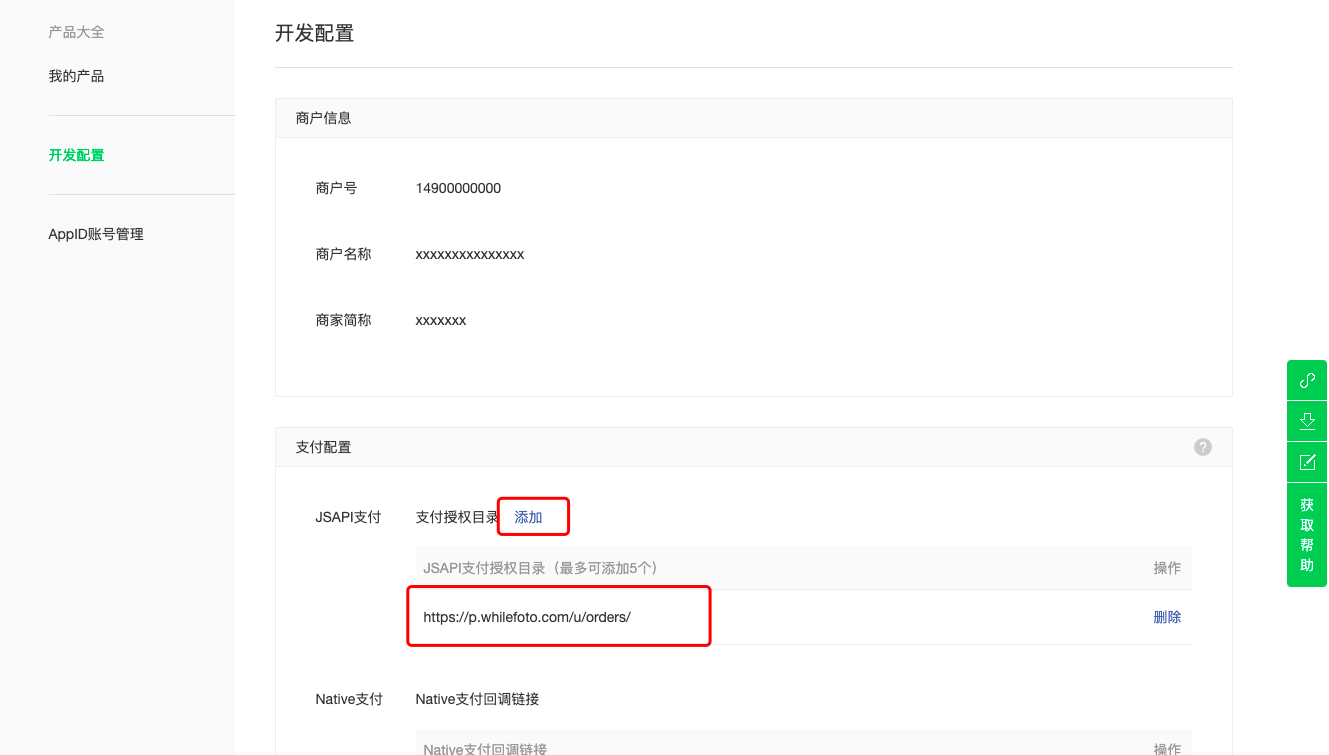Click the Native支付 row label
This screenshot has width=1329, height=755.
pos(349,699)
